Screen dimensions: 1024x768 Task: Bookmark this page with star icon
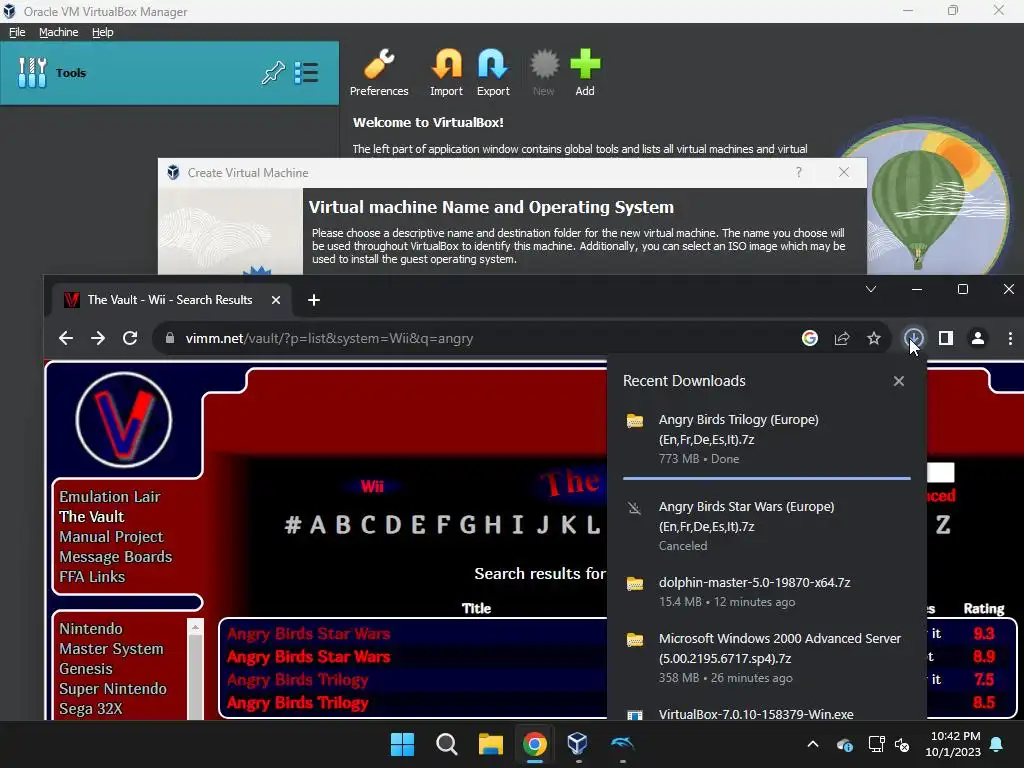[874, 338]
